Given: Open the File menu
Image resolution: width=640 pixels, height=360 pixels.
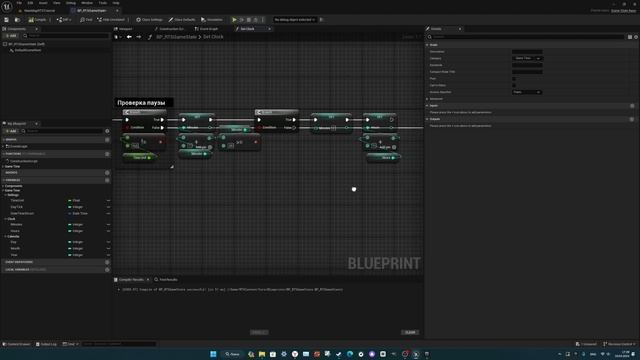Looking at the screenshot, I should click(19, 3).
